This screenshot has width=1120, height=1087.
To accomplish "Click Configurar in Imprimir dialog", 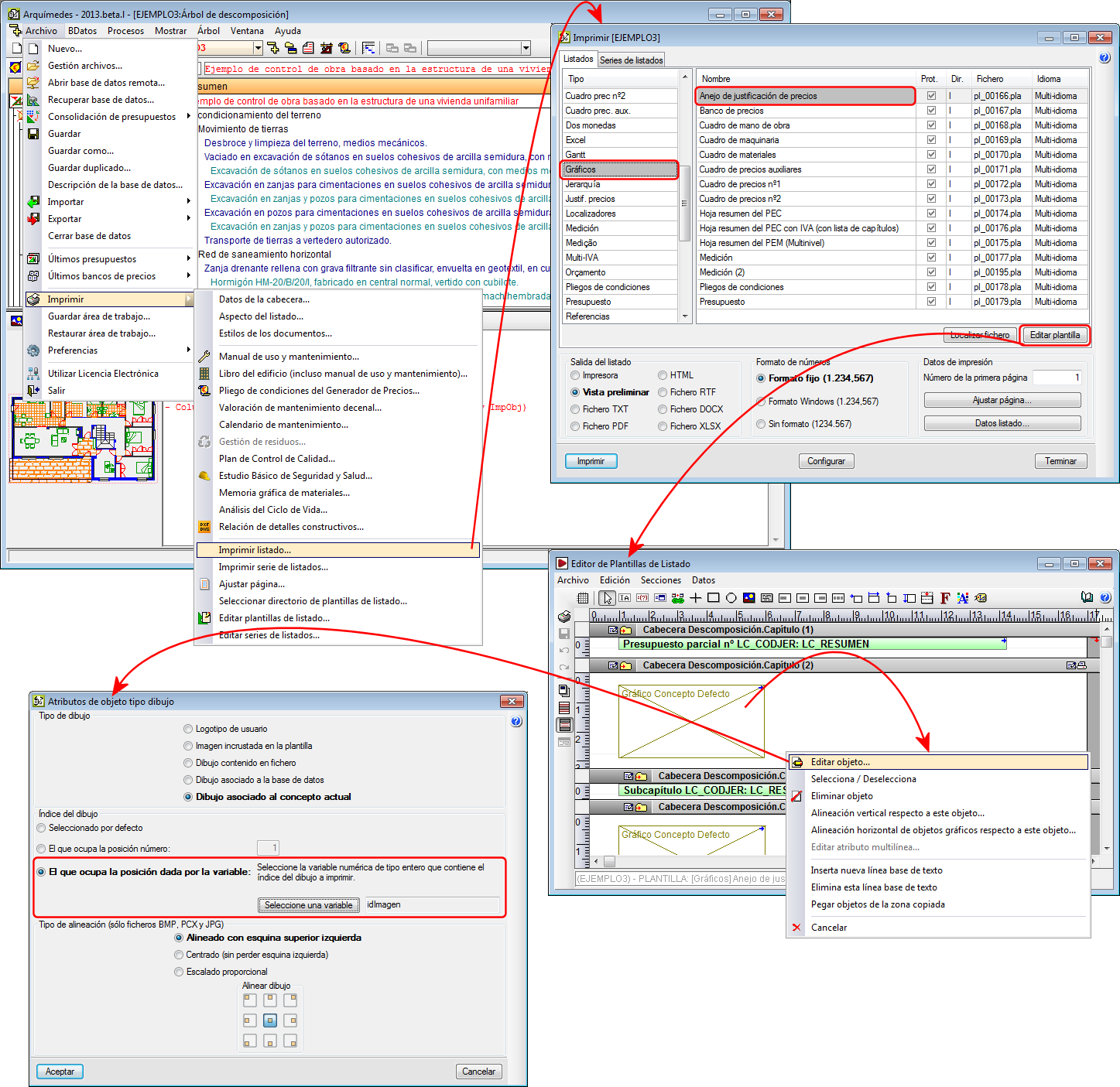I will pyautogui.click(x=827, y=461).
